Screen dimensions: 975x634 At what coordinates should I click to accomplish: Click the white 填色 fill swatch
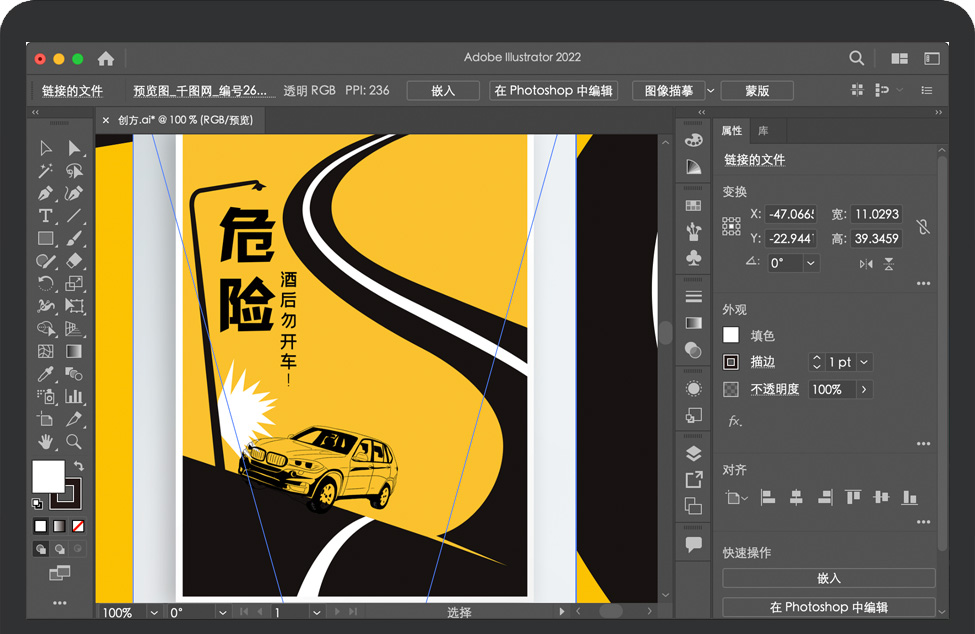pyautogui.click(x=731, y=336)
